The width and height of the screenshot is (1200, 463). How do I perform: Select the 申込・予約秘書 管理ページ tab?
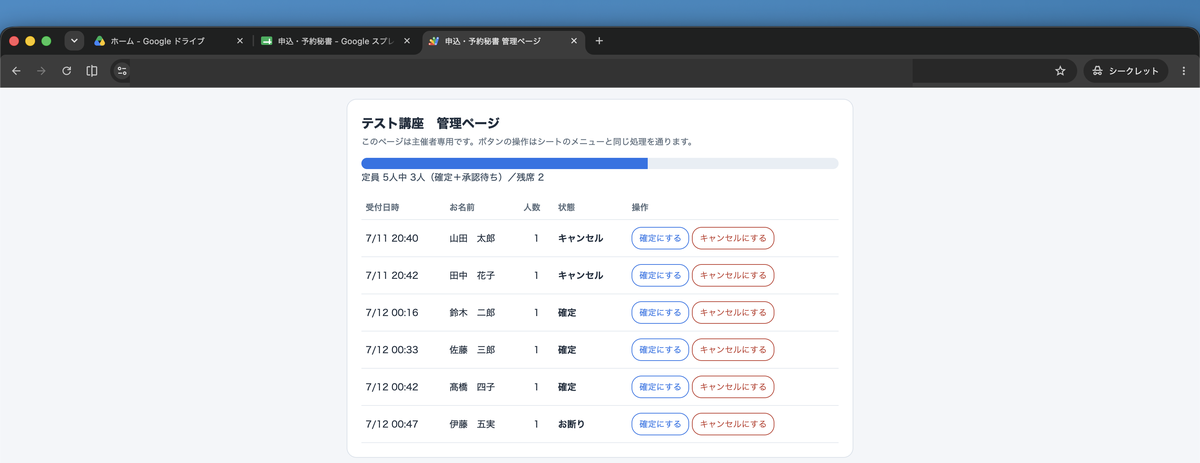(x=502, y=41)
